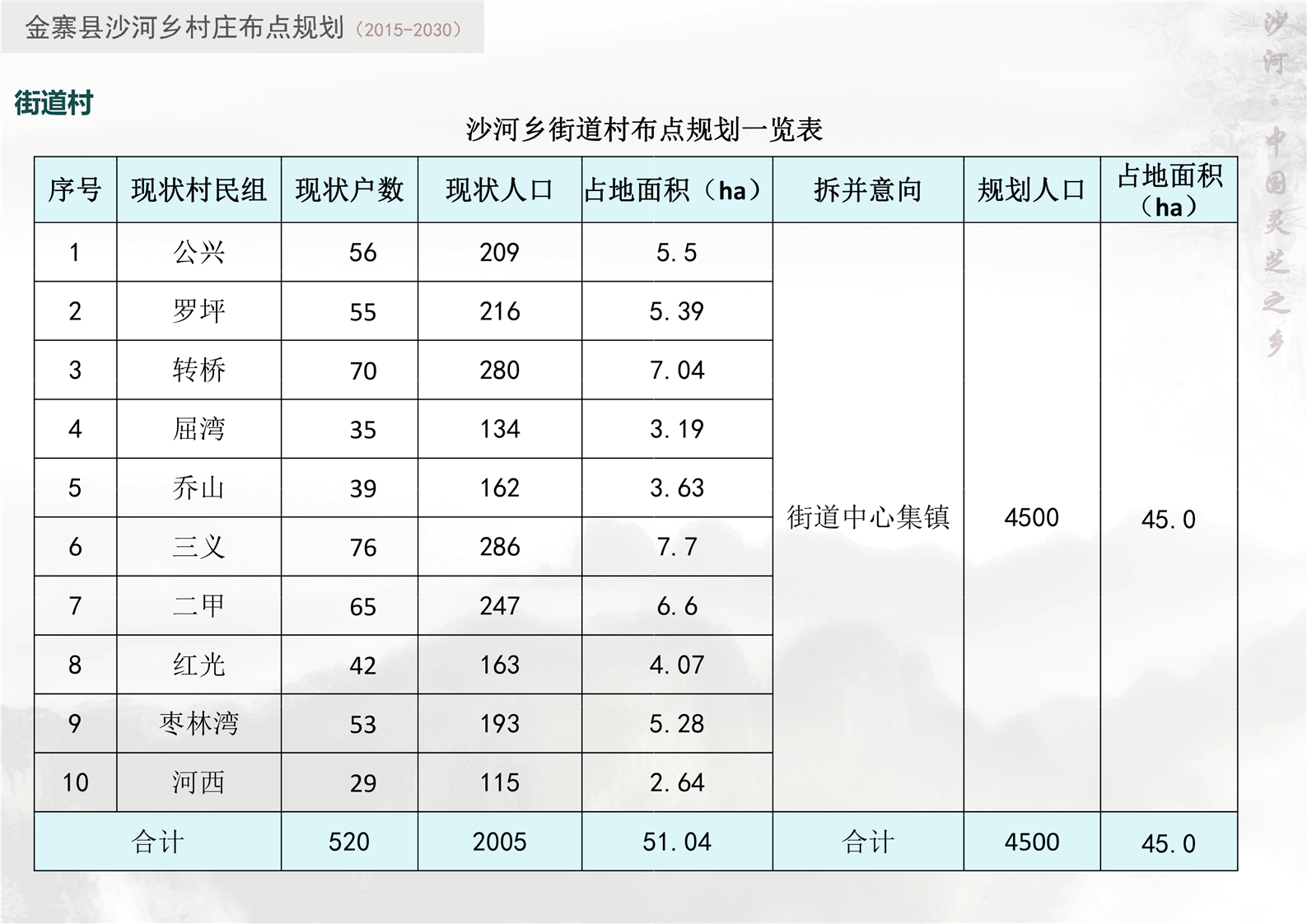Image resolution: width=1307 pixels, height=924 pixels.
Task: Select village group cell 公兴
Action: click(198, 252)
